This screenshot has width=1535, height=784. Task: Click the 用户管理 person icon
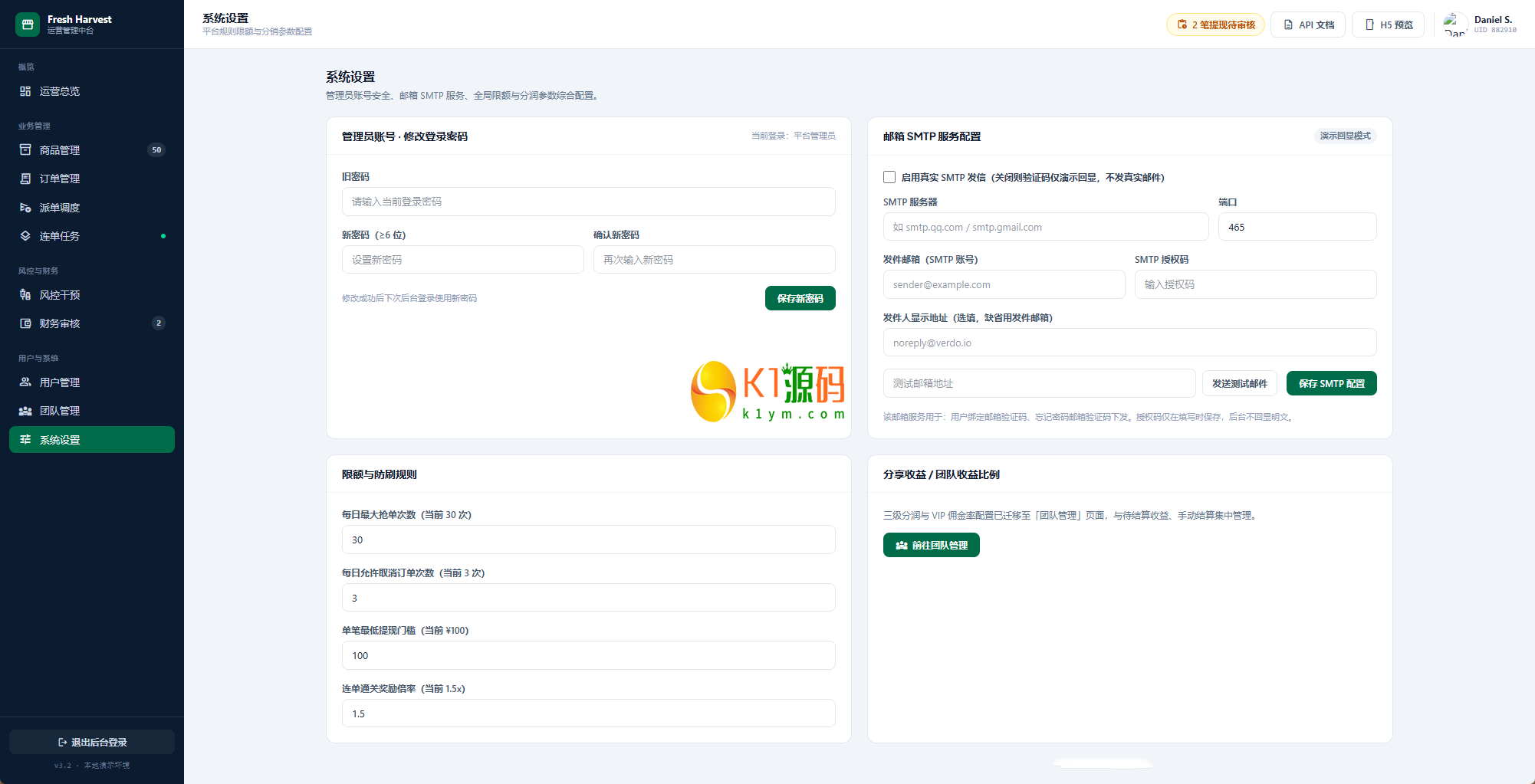pos(25,382)
